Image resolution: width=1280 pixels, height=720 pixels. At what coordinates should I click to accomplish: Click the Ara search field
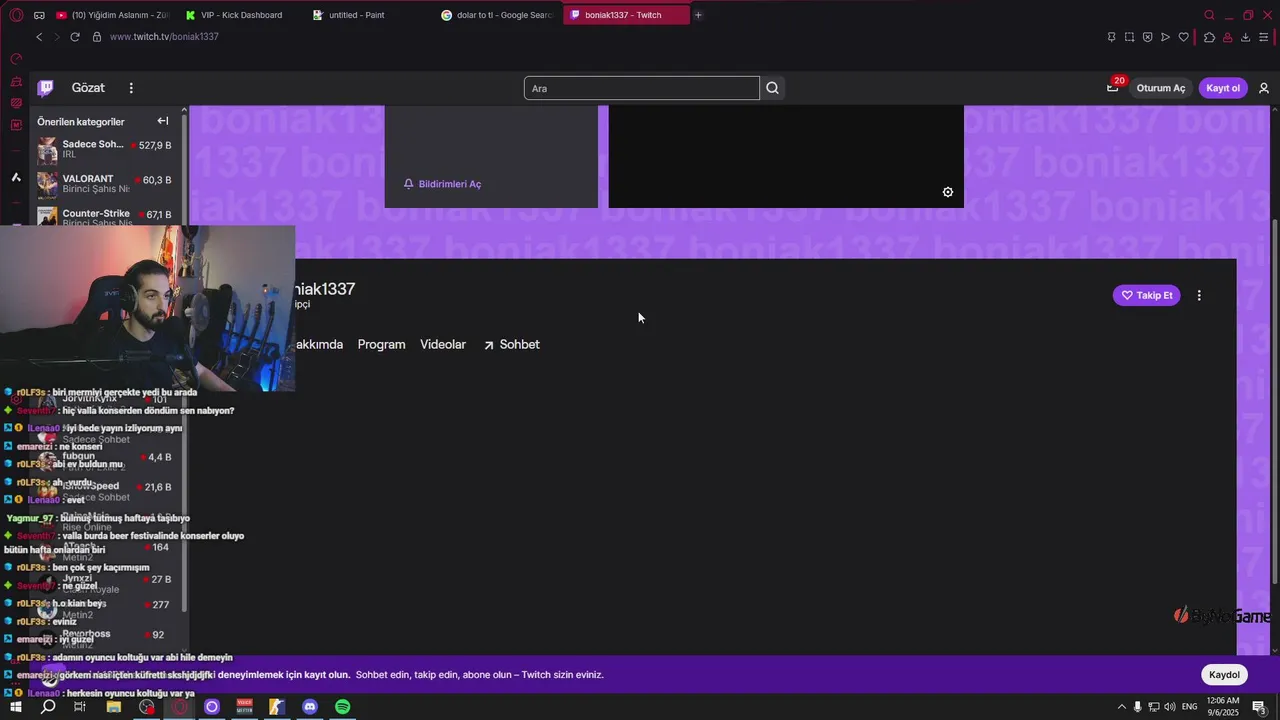[642, 88]
